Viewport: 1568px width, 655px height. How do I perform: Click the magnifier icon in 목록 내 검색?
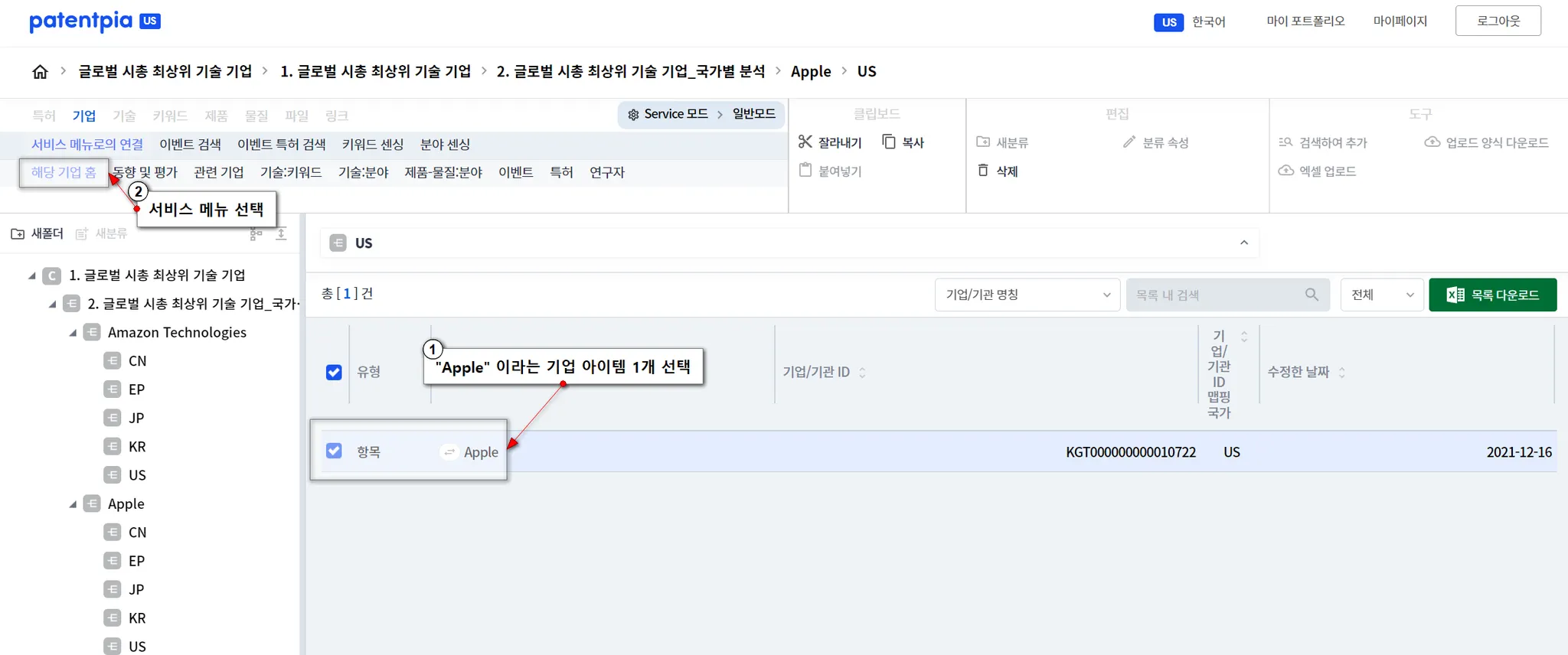pos(1312,295)
